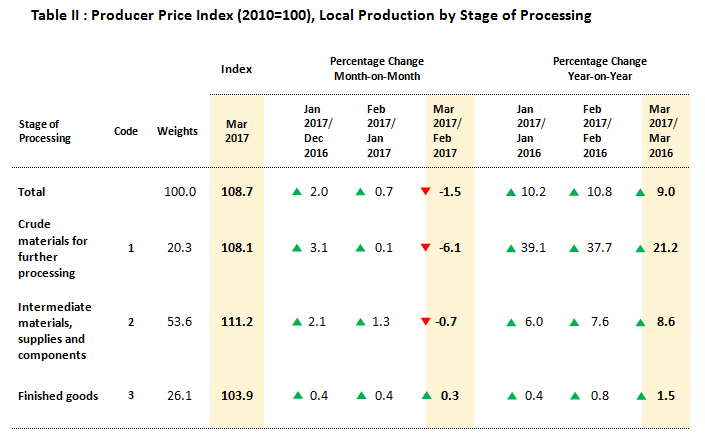Select the Stage of Processing column header

[45, 131]
